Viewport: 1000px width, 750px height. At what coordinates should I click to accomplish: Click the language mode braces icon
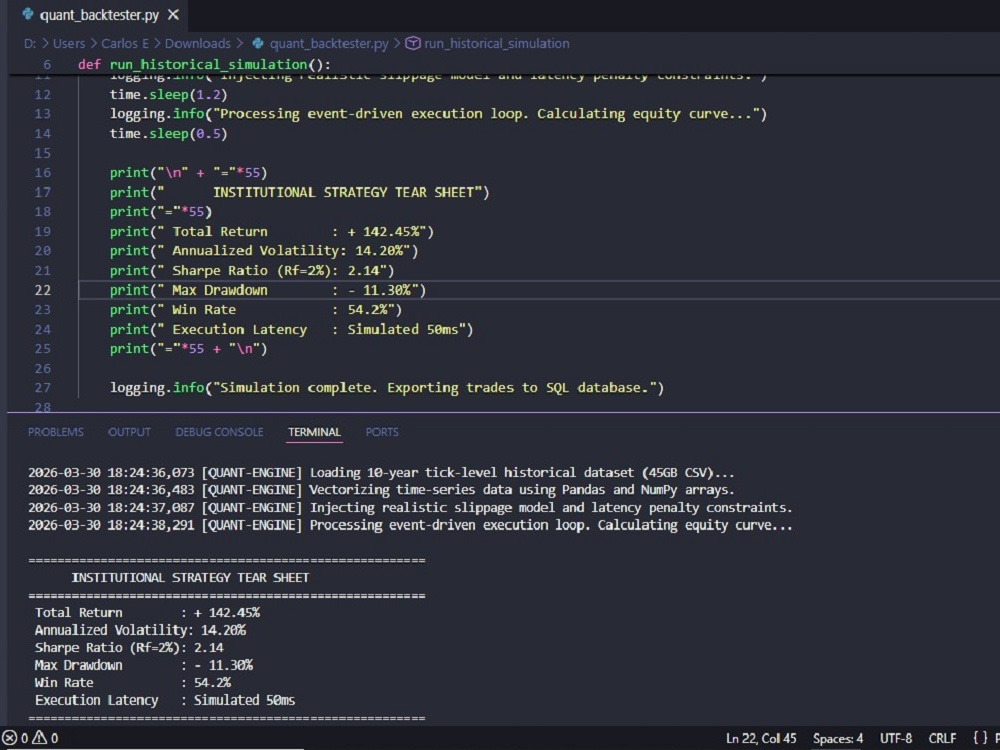pyautogui.click(x=980, y=738)
